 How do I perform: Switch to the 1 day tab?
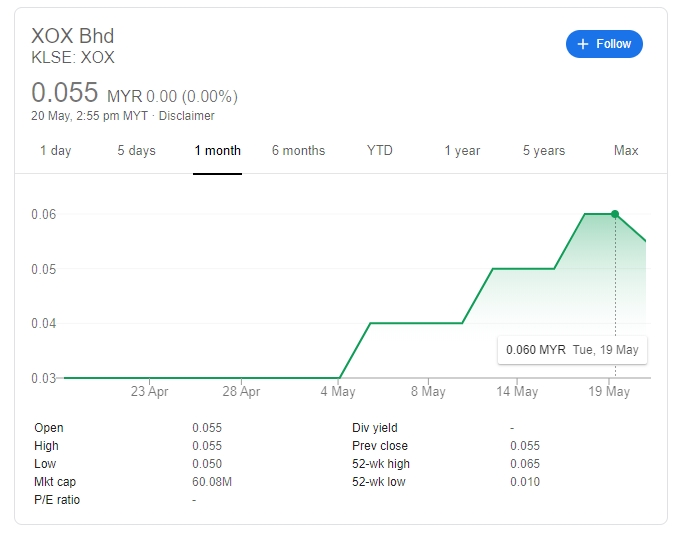pos(55,151)
